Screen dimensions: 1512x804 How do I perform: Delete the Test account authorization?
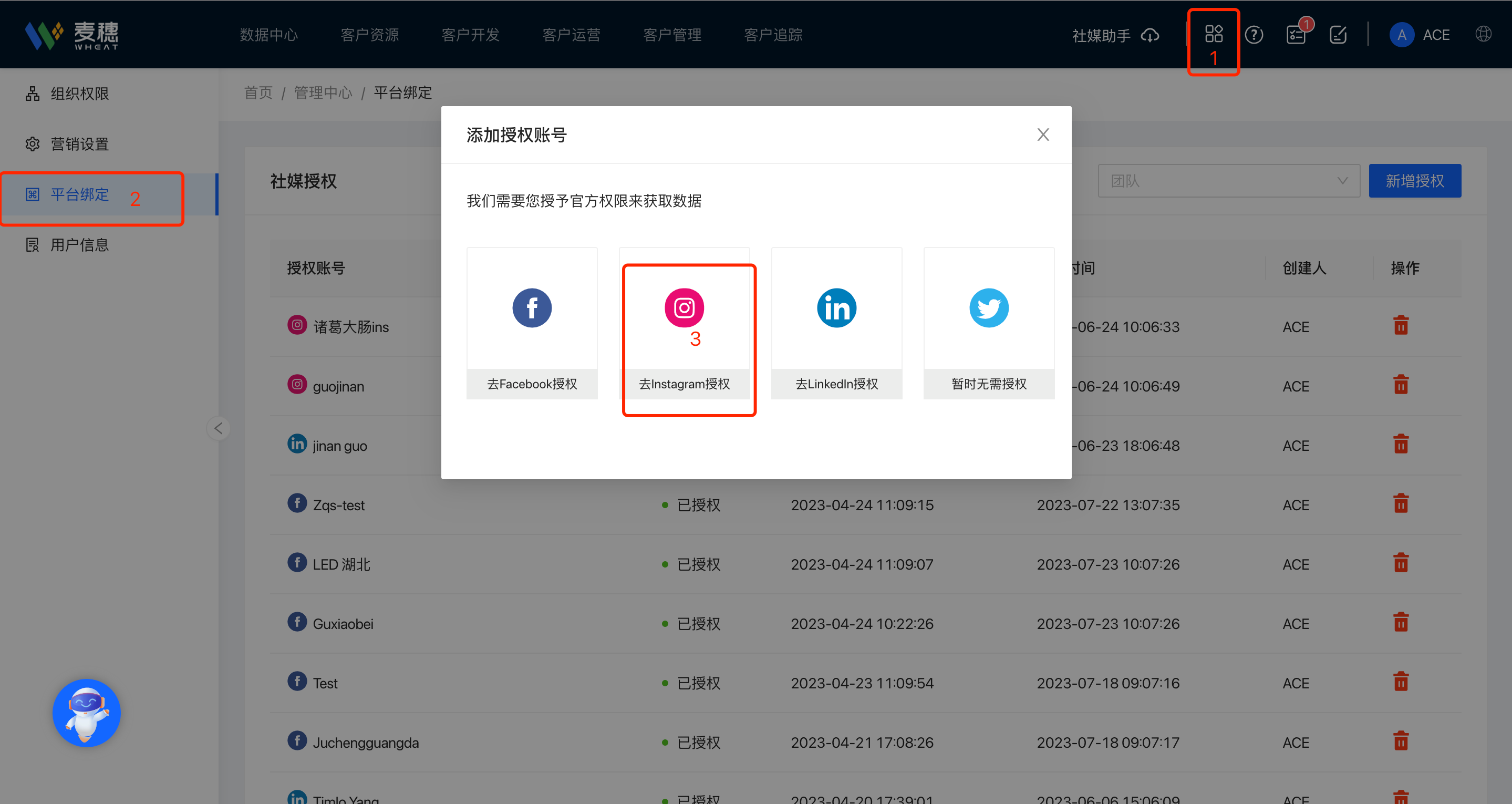coord(1401,682)
